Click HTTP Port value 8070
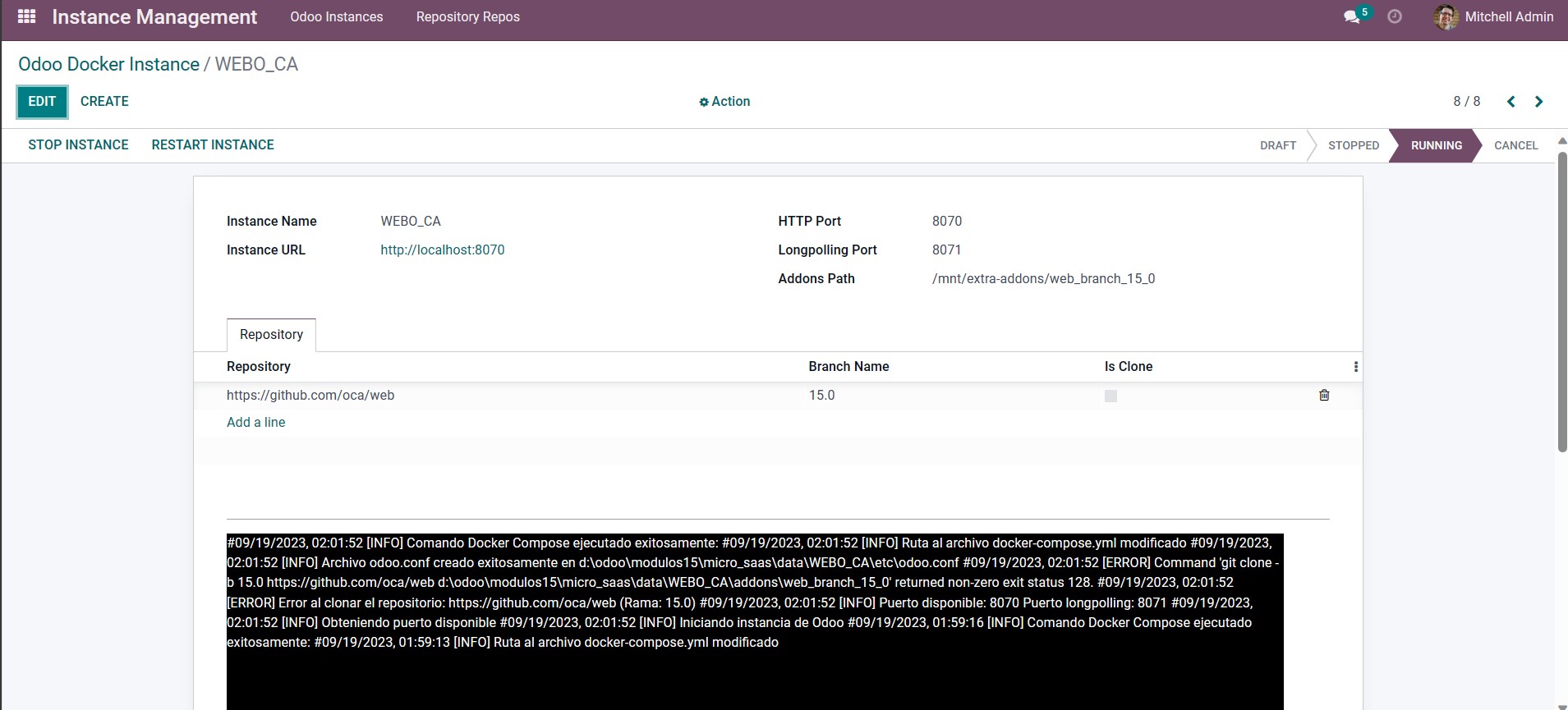The height and width of the screenshot is (710, 1568). coord(947,222)
